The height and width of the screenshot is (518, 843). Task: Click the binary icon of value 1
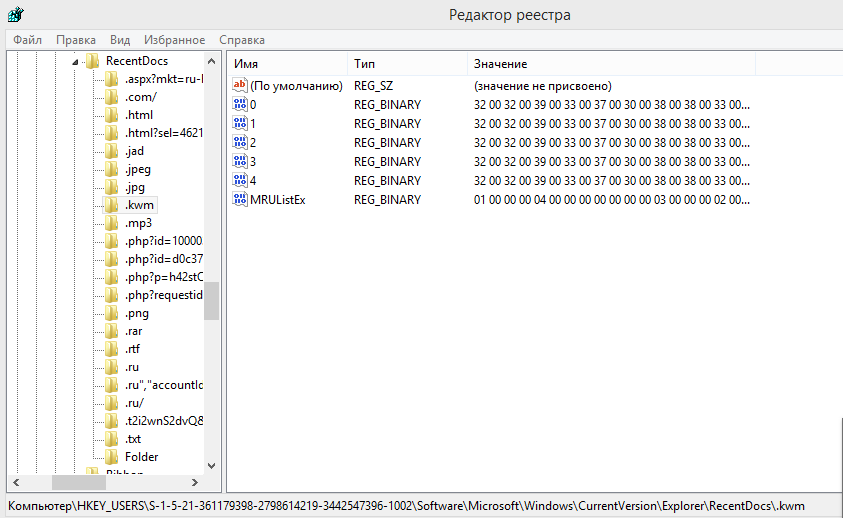[240, 123]
